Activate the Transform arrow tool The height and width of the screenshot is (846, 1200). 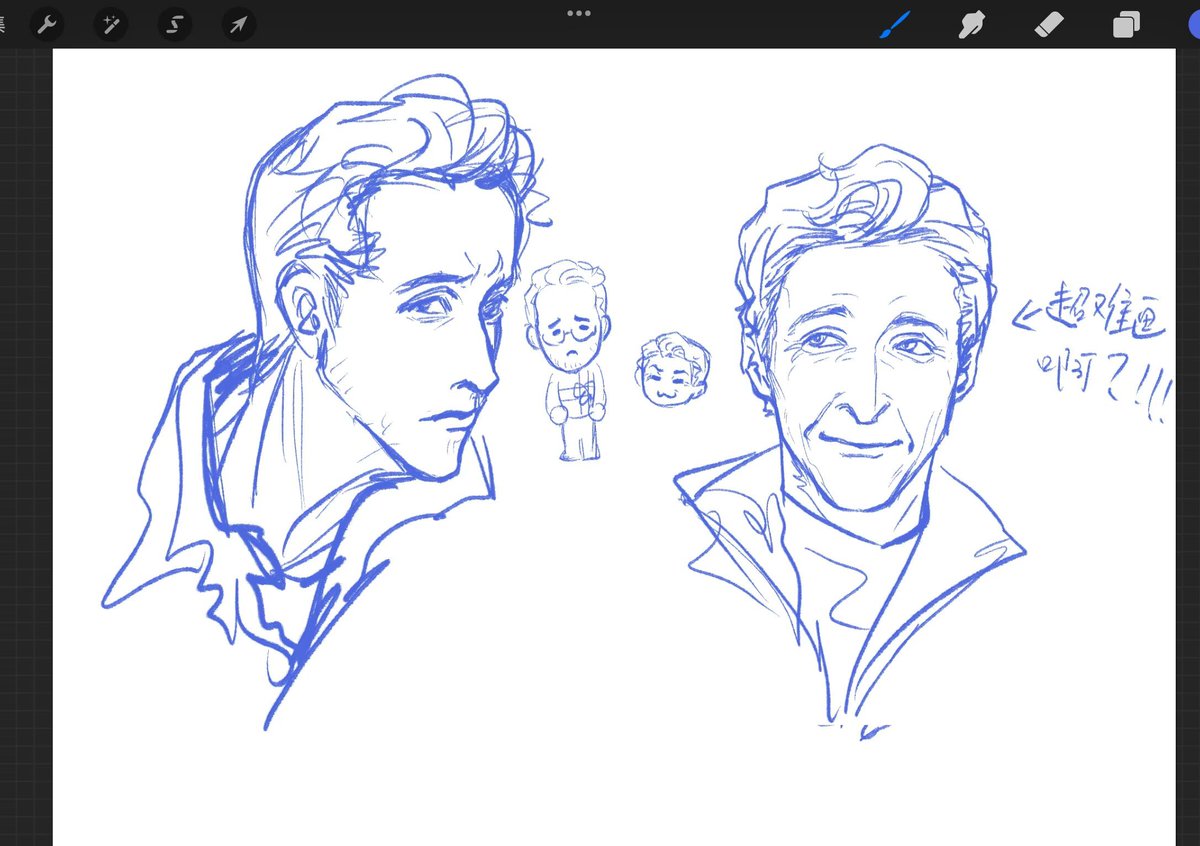point(238,24)
